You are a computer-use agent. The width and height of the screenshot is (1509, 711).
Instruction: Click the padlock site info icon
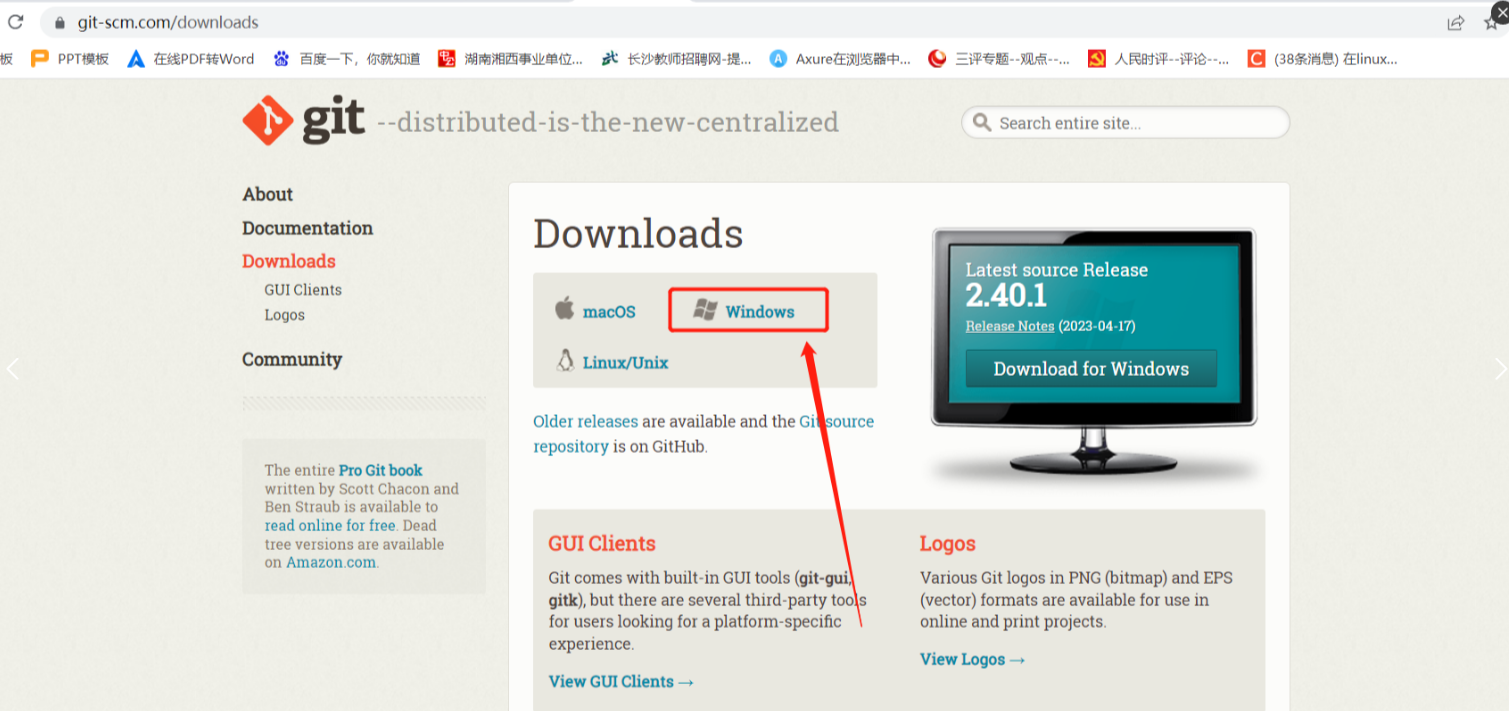coord(60,22)
